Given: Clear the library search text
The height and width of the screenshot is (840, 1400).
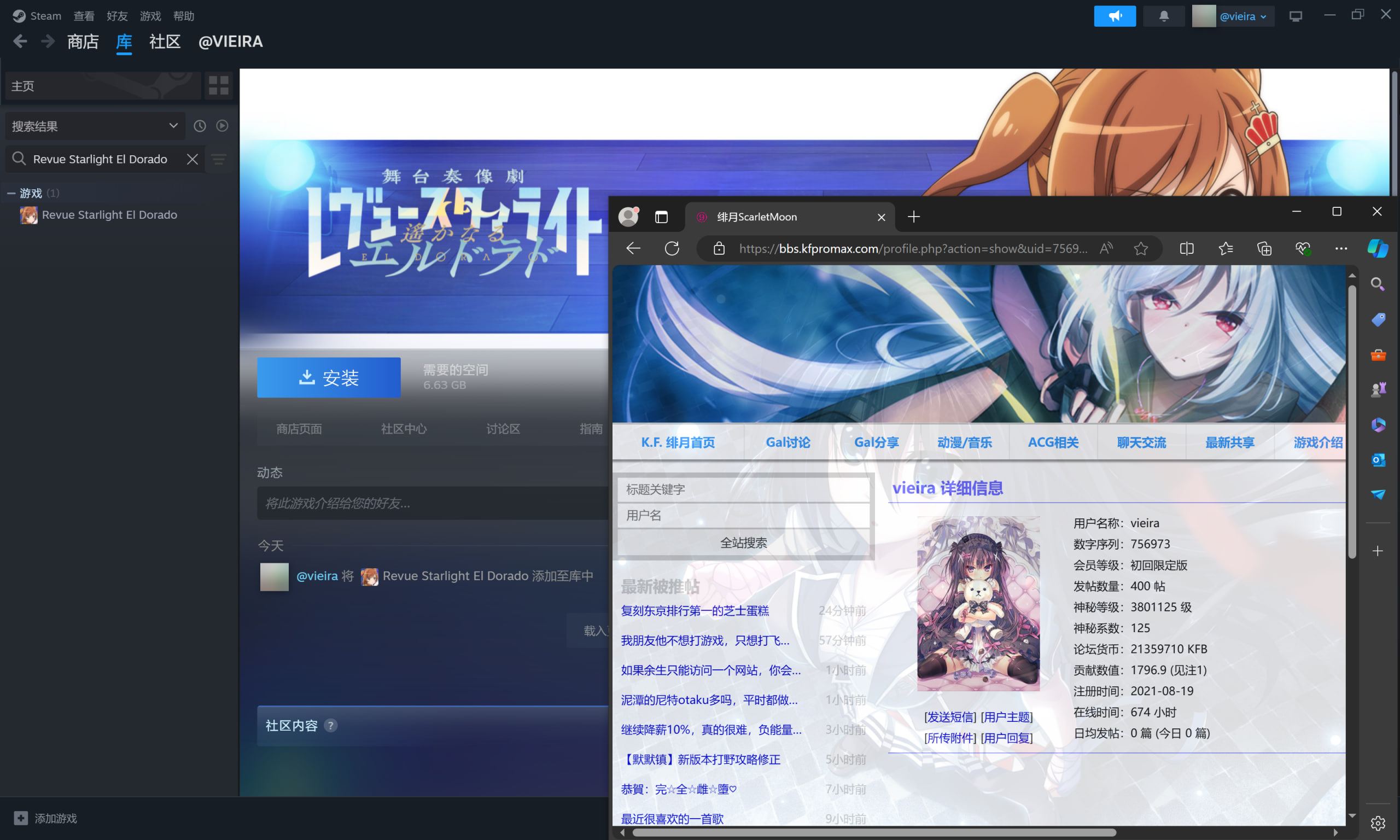Looking at the screenshot, I should click(192, 159).
